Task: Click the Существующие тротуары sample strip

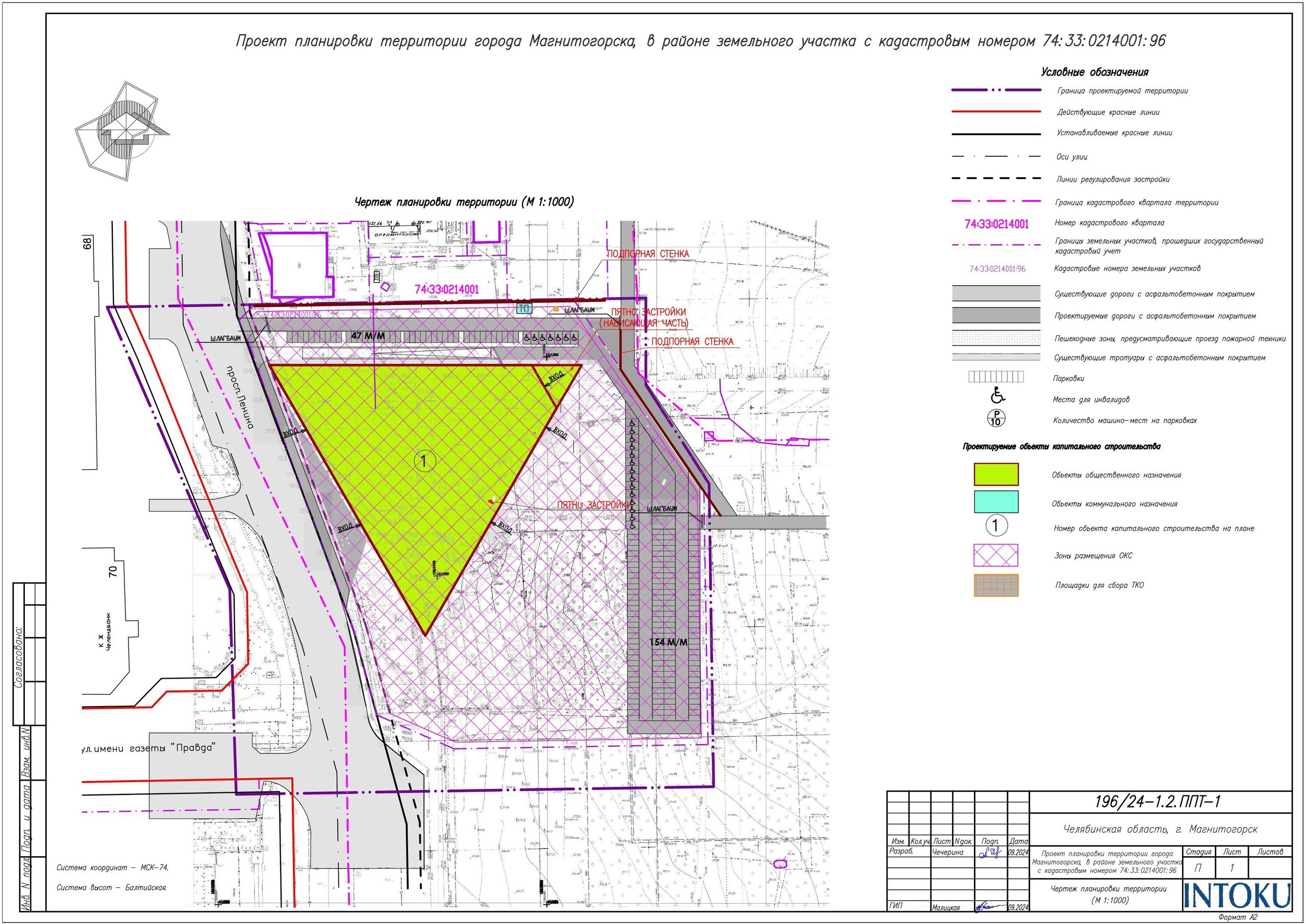Action: pyautogui.click(x=996, y=357)
